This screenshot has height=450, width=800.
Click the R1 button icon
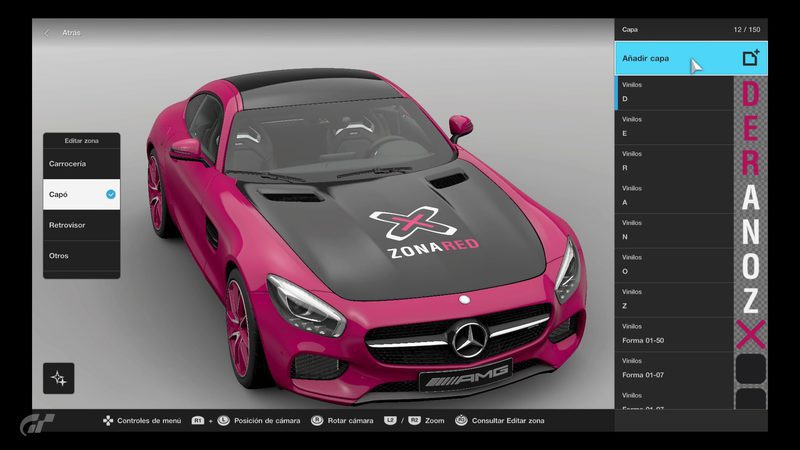tap(197, 420)
